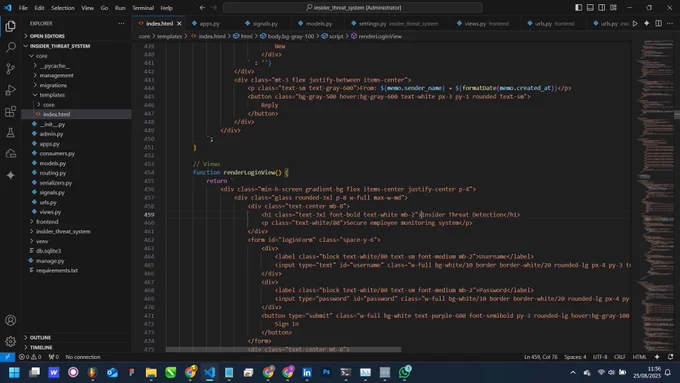Split the editor to the right

[x=658, y=23]
